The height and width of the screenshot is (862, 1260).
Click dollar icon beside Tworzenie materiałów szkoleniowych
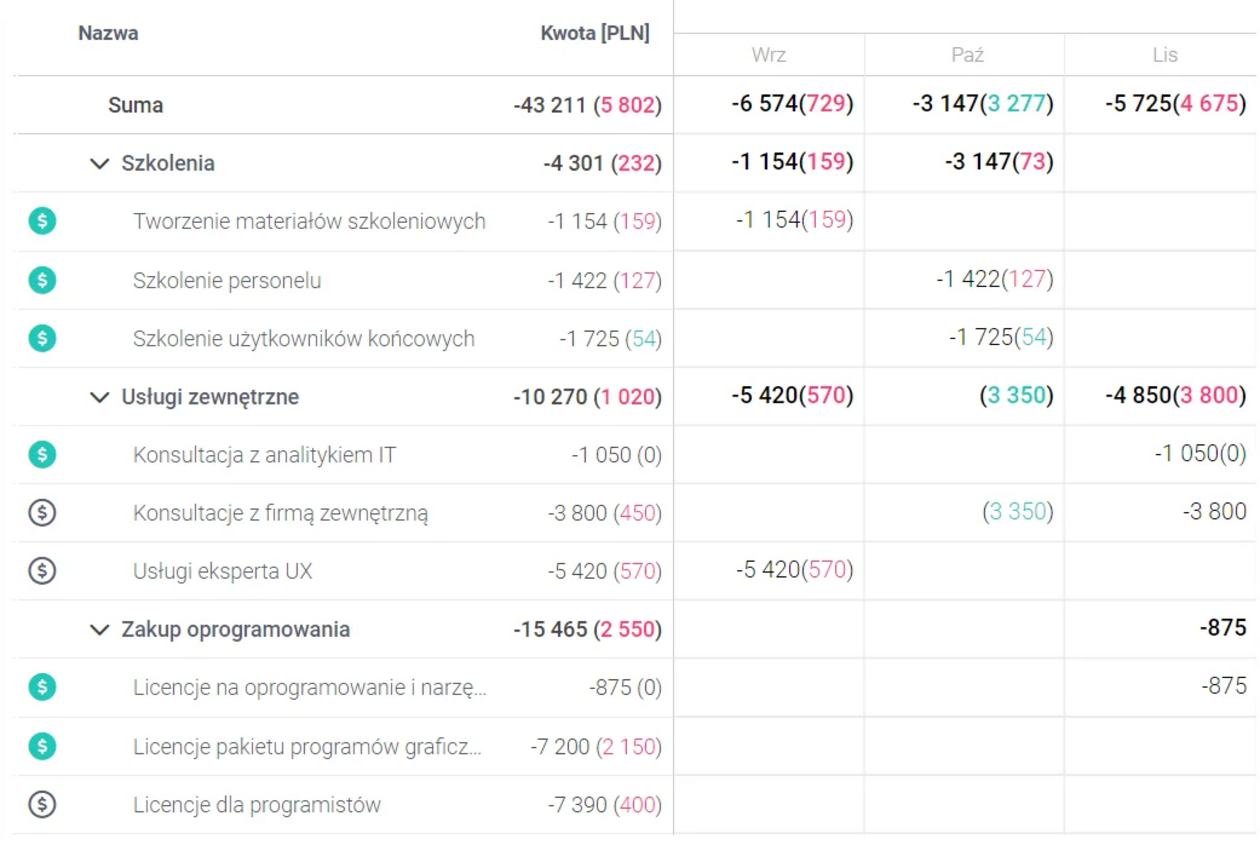(x=42, y=221)
